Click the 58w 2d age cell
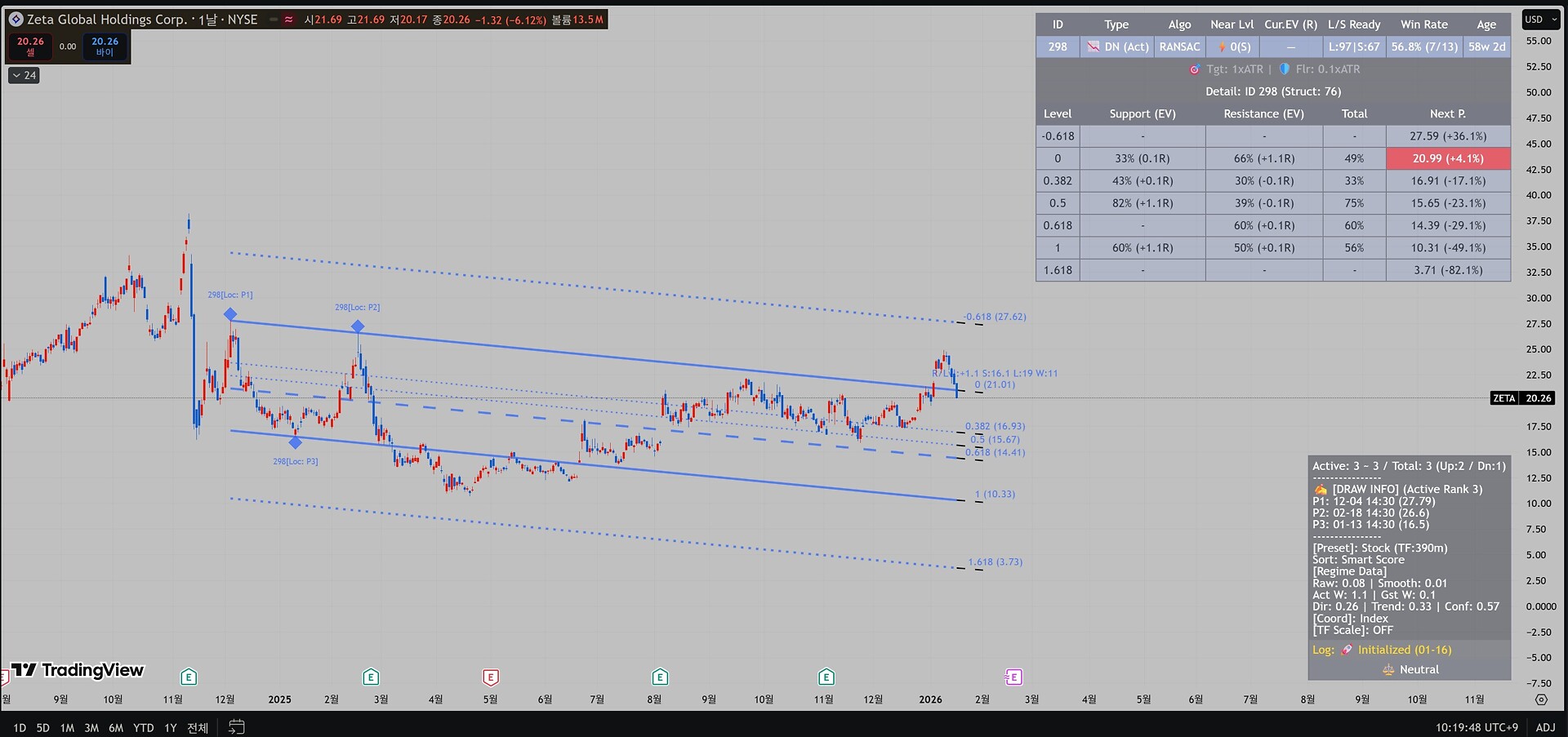 [x=1486, y=47]
